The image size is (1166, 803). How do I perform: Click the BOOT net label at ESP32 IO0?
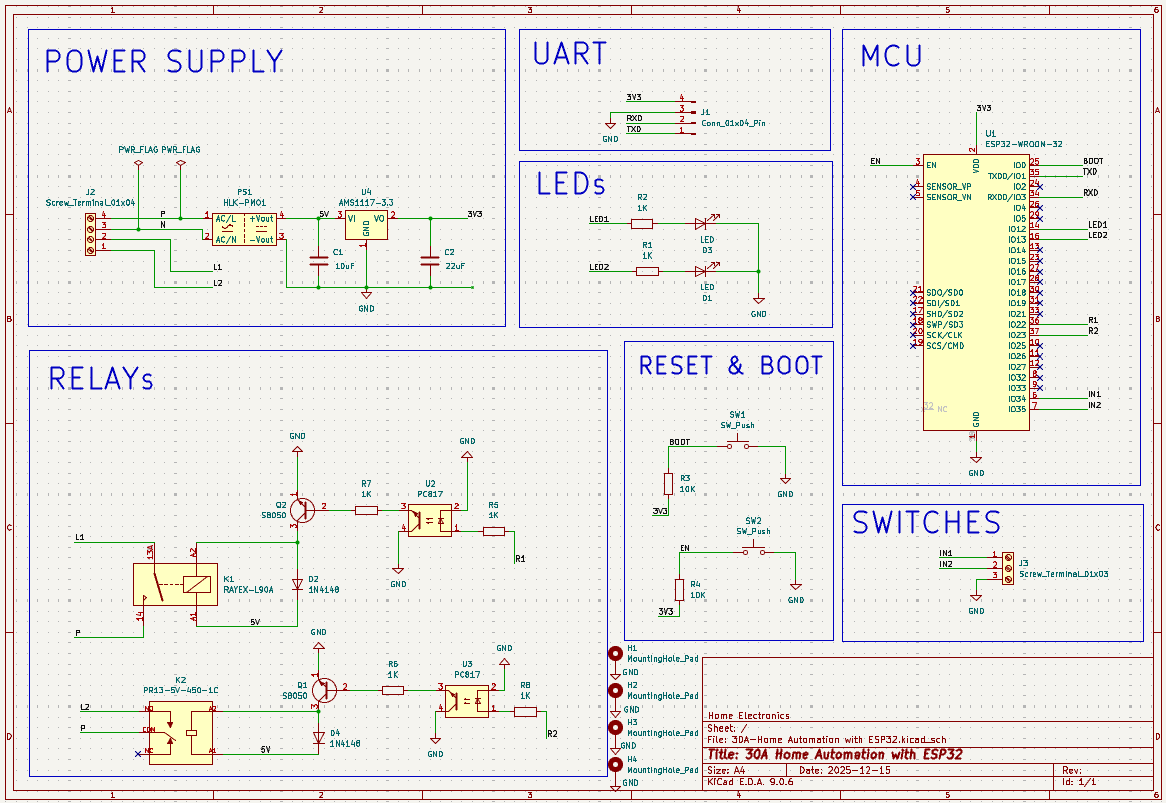1093,161
